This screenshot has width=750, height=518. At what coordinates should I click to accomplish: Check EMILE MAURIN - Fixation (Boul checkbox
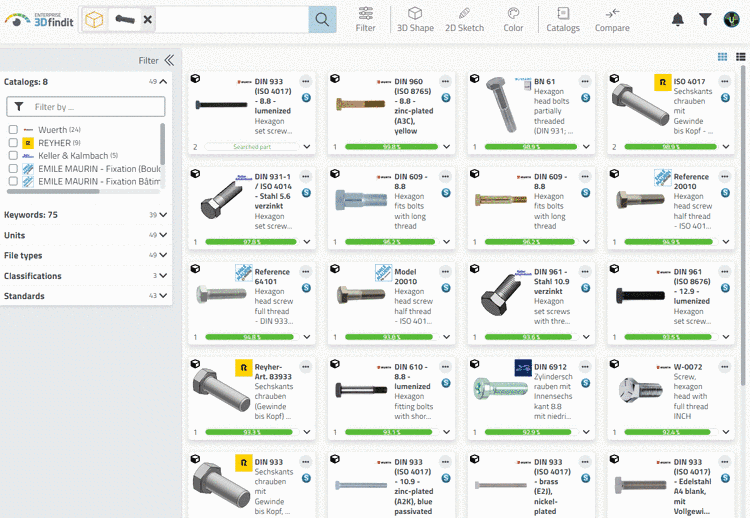pos(13,168)
